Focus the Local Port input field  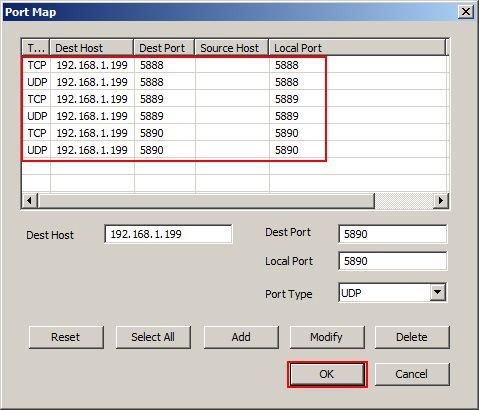click(x=392, y=261)
